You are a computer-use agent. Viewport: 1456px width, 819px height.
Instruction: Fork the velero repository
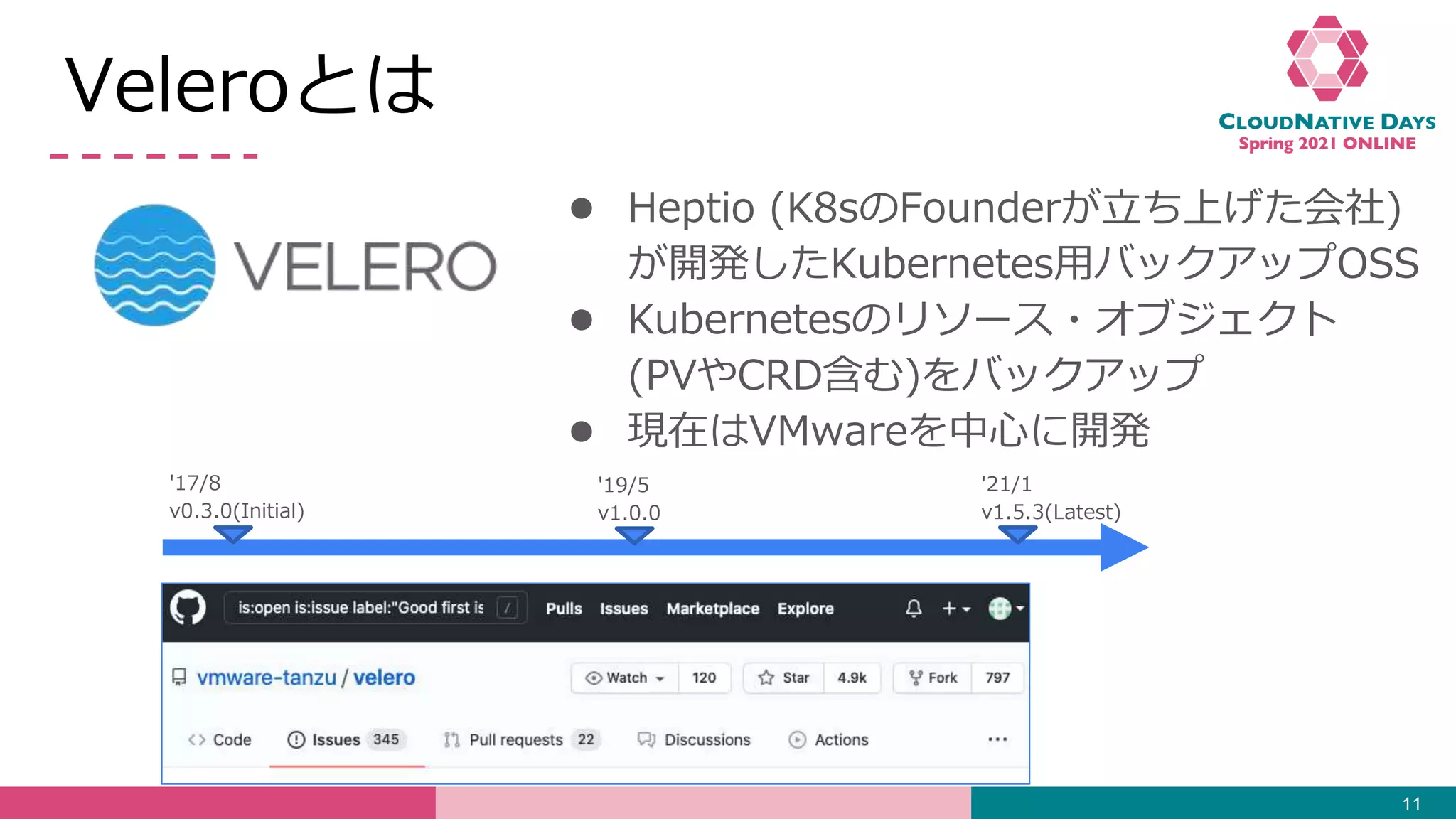point(933,678)
